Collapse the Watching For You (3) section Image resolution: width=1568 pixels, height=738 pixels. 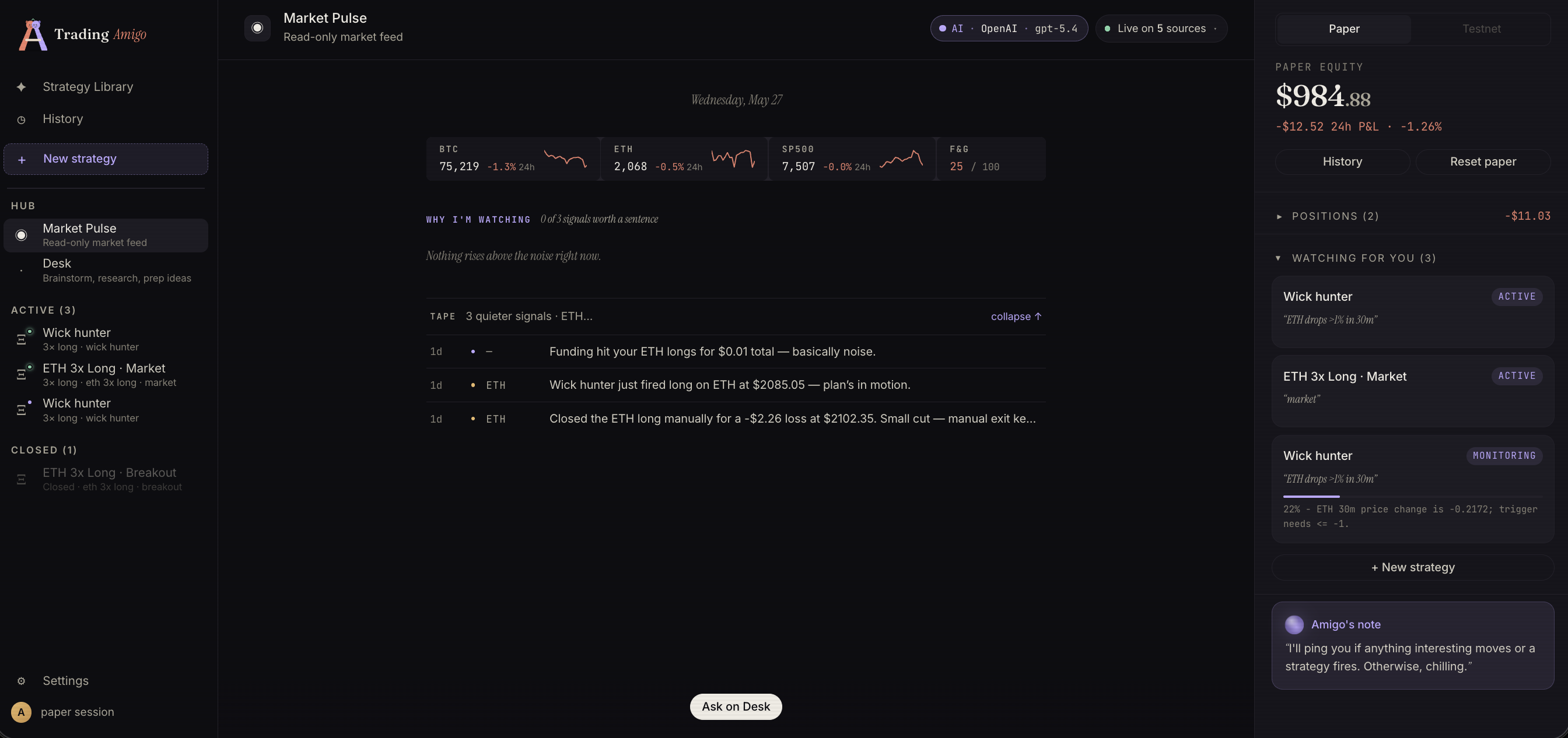1356,258
